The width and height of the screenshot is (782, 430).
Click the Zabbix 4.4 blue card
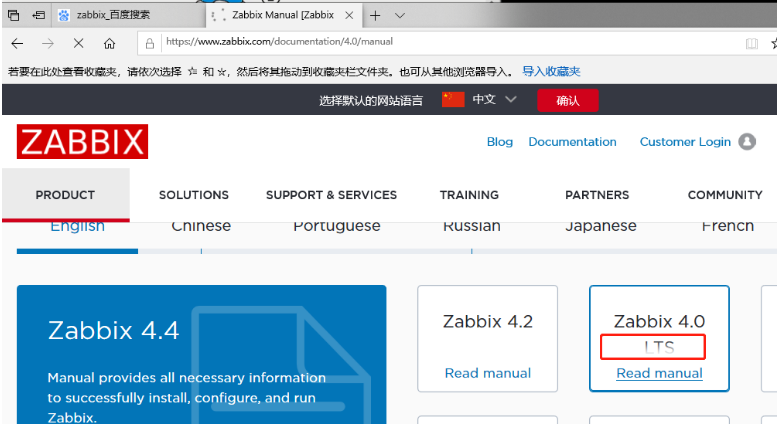[201, 355]
